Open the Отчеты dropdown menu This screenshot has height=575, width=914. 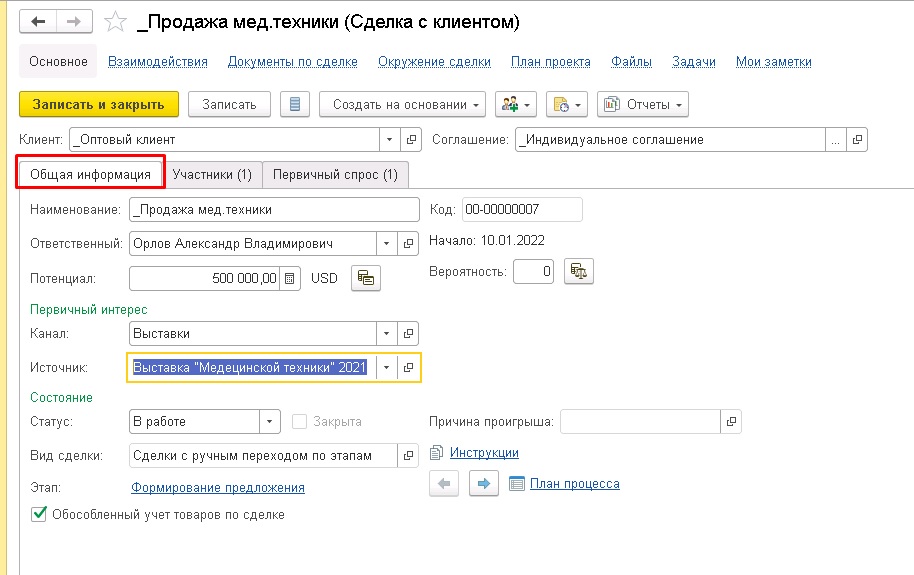[x=643, y=105]
